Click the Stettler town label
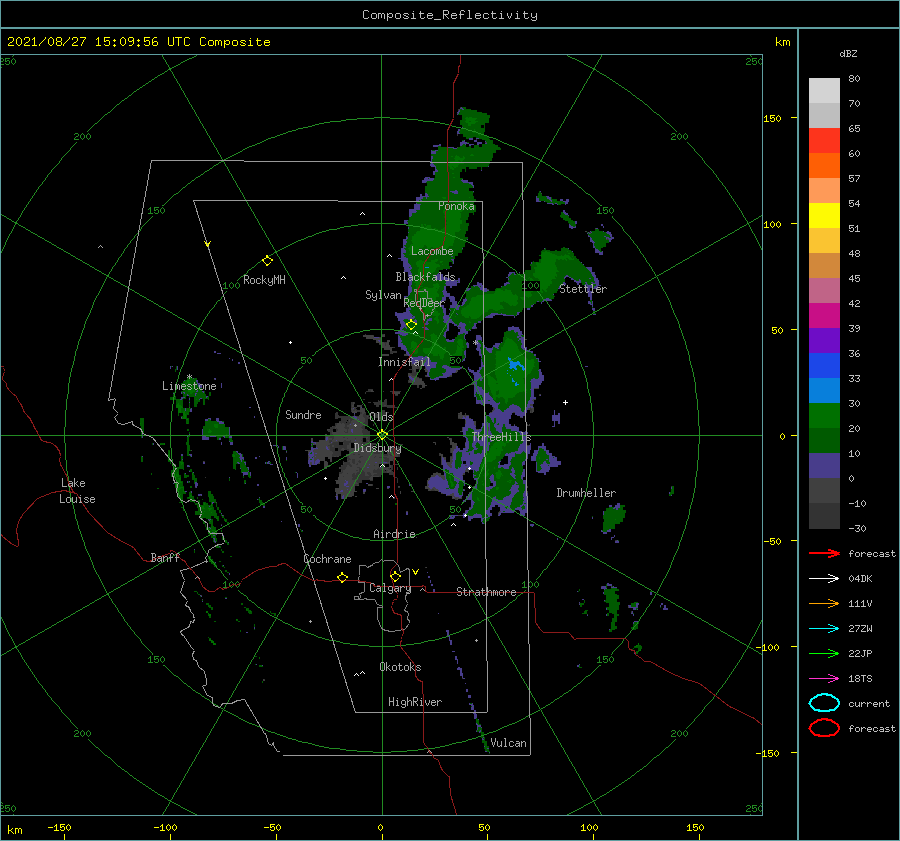 pyautogui.click(x=583, y=289)
